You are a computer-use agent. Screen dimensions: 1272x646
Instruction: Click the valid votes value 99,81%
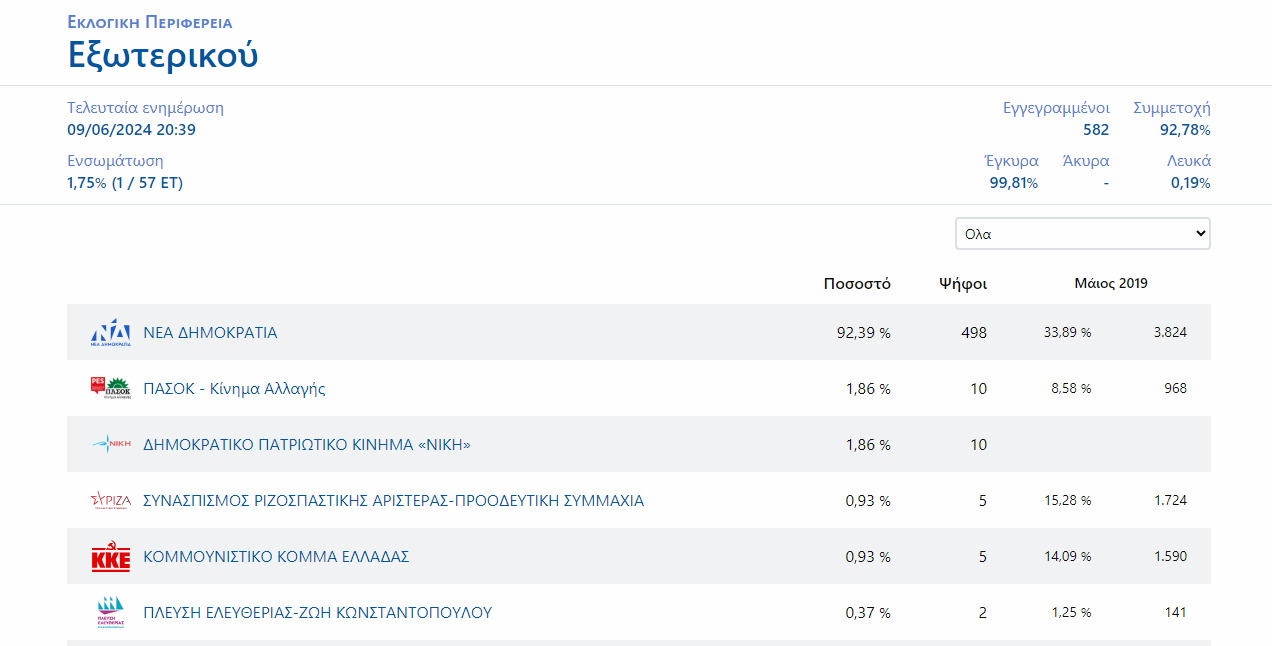point(1014,183)
